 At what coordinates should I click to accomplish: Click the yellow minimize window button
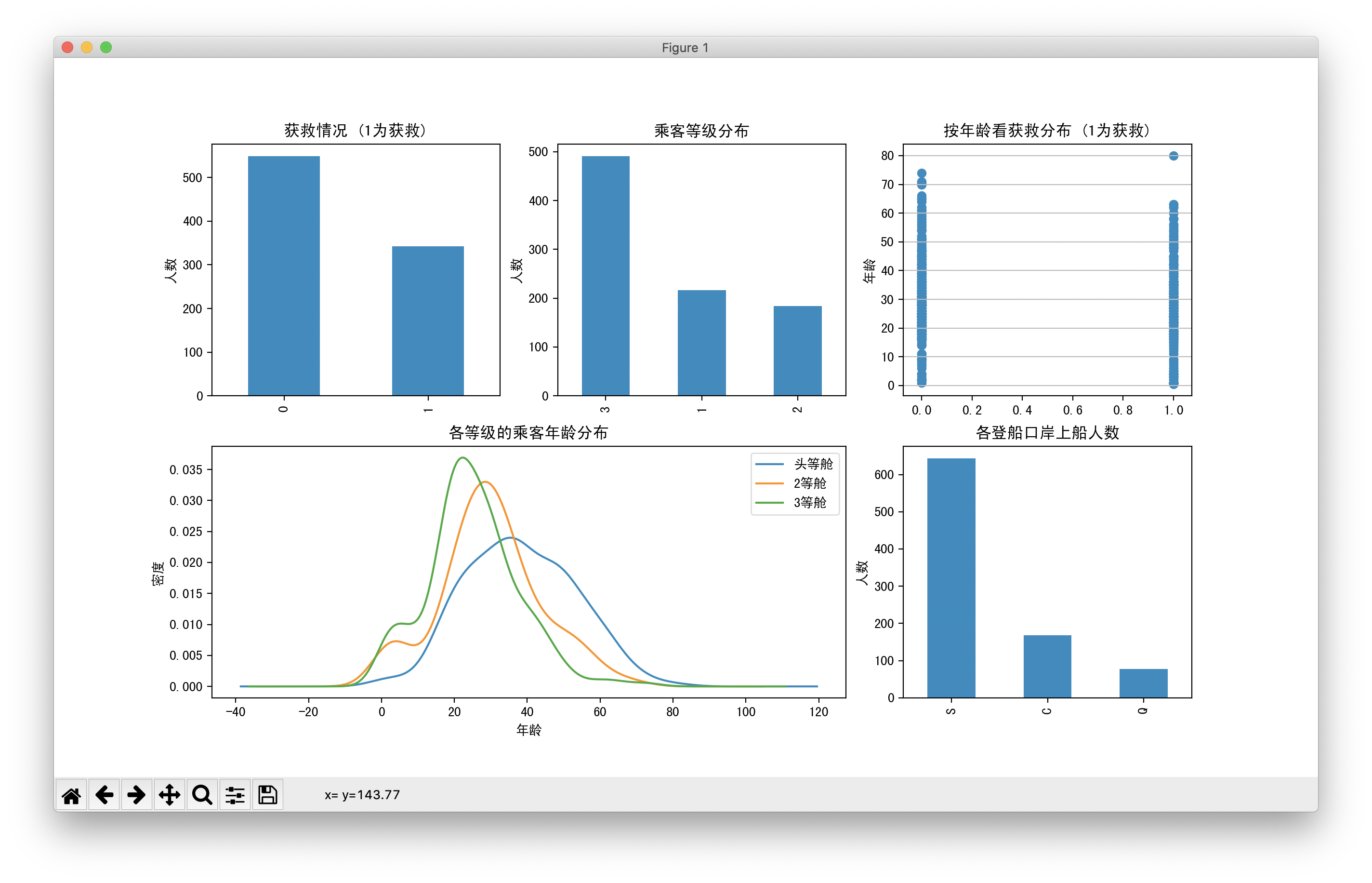click(x=87, y=47)
